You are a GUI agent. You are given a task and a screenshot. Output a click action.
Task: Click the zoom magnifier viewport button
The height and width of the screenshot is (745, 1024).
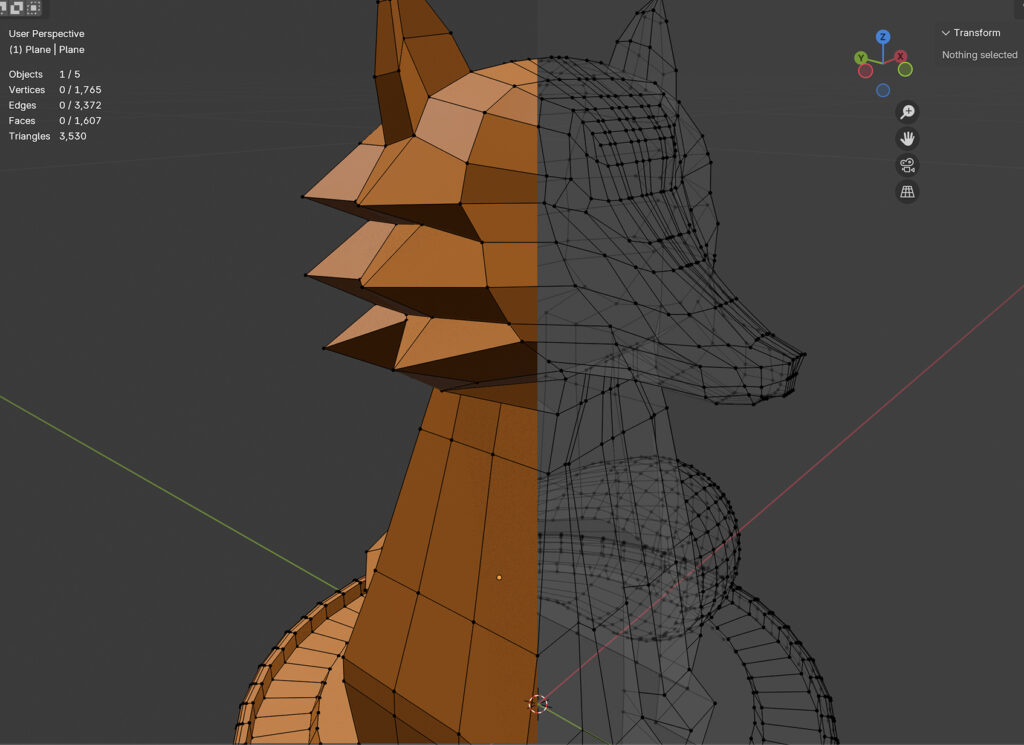pyautogui.click(x=907, y=112)
